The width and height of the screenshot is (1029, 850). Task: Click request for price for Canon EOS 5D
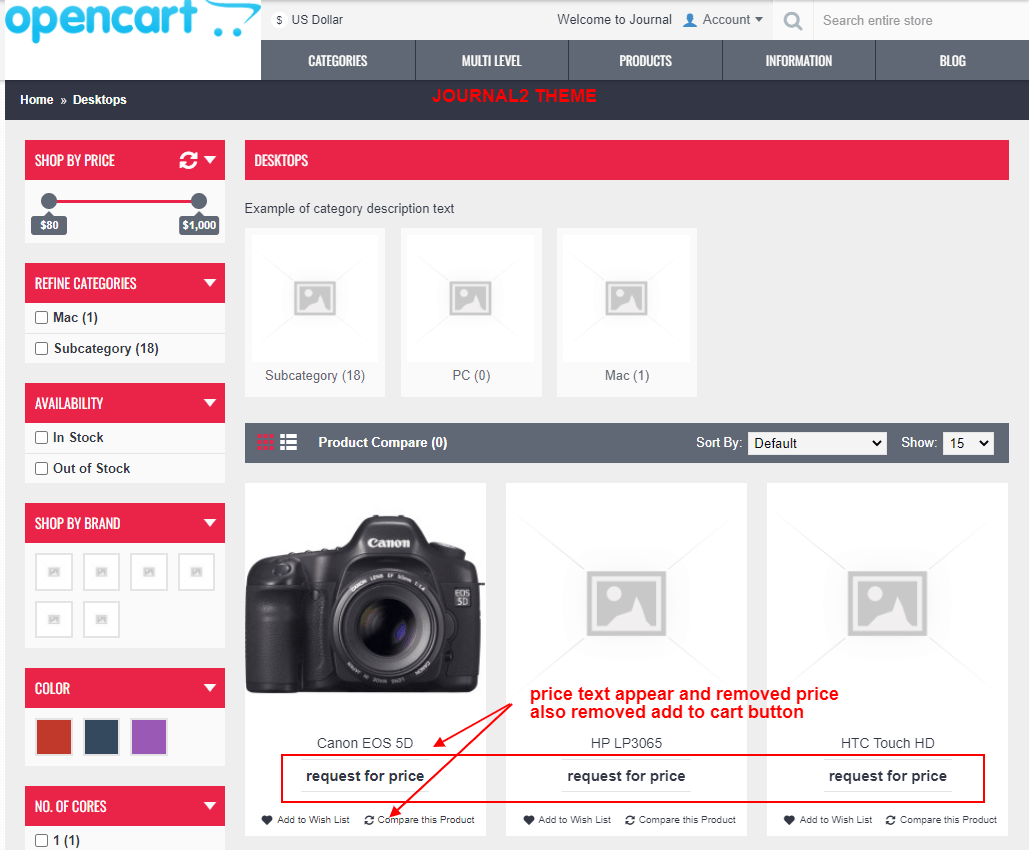coord(364,776)
